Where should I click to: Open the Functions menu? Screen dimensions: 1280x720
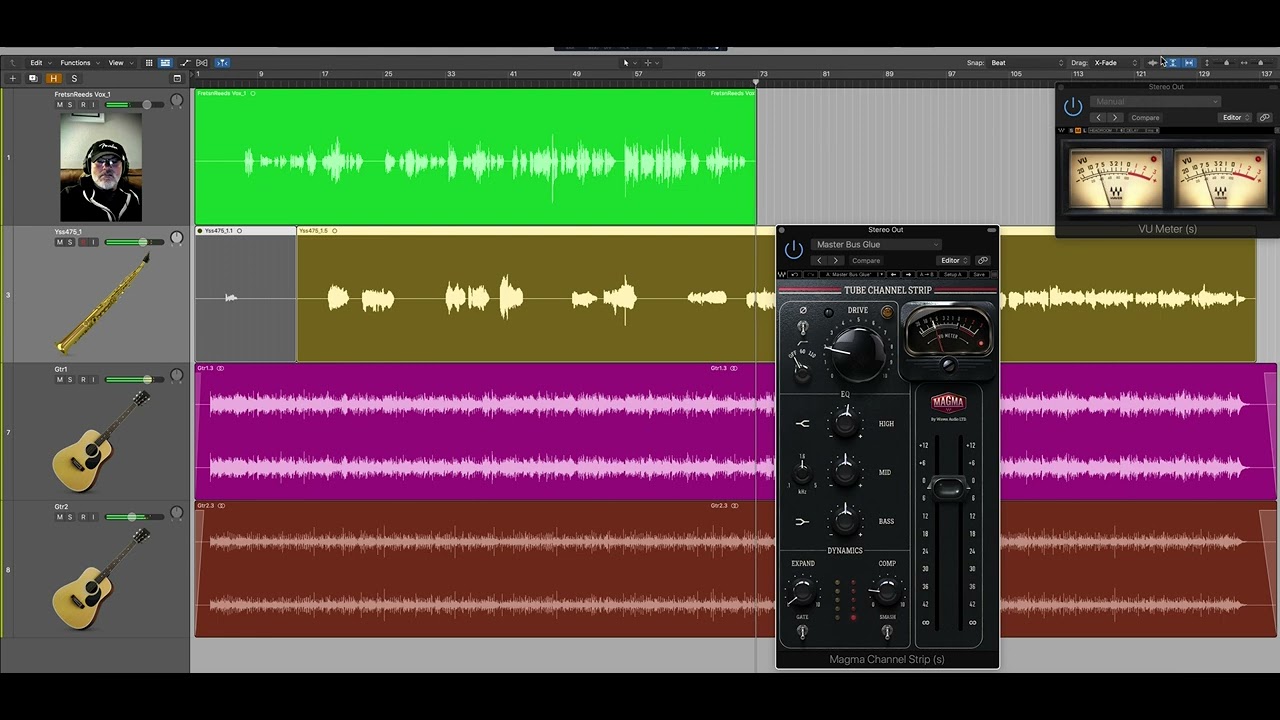[x=78, y=63]
